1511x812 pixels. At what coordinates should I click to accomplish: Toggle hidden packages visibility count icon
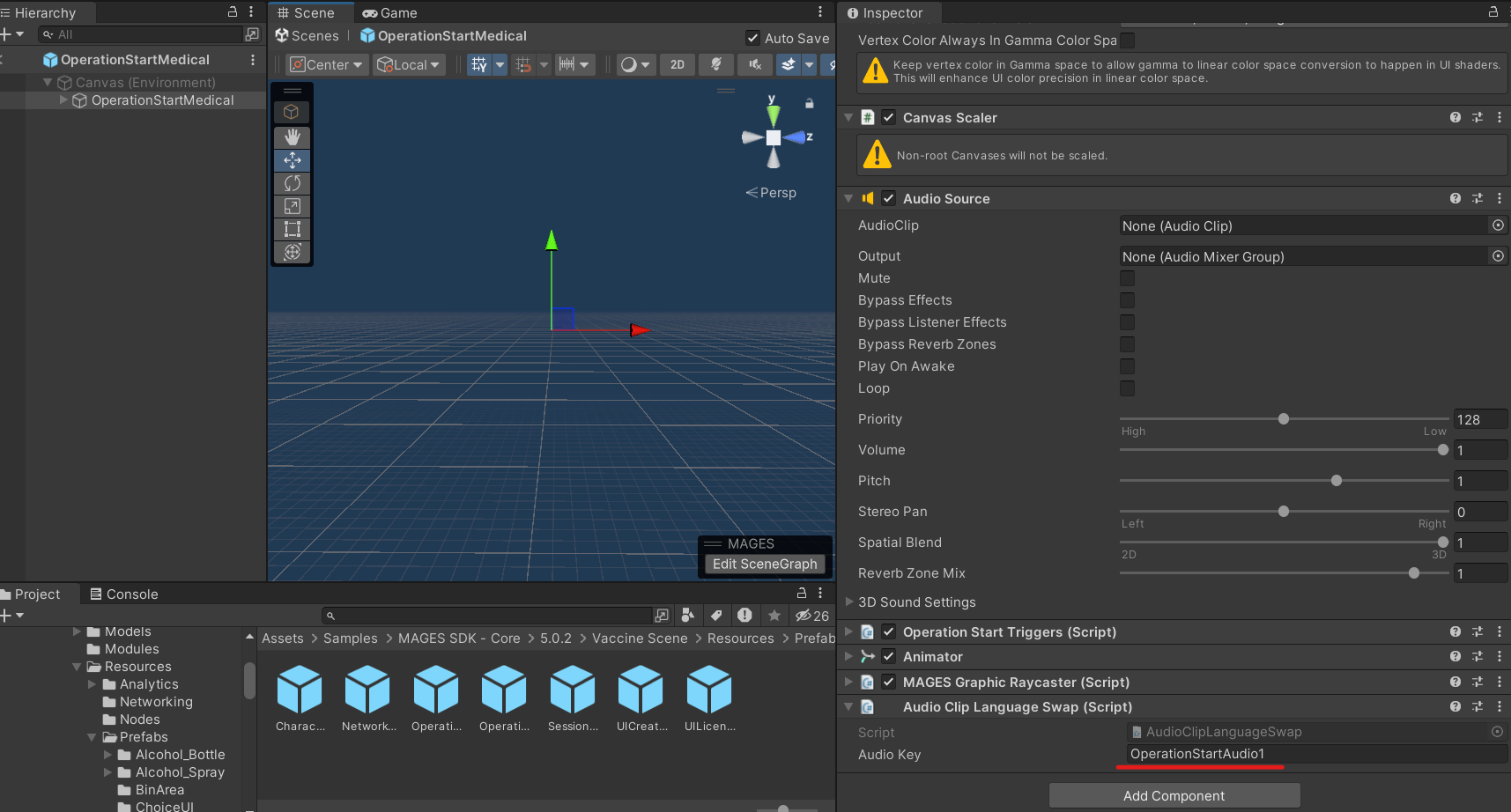[811, 615]
